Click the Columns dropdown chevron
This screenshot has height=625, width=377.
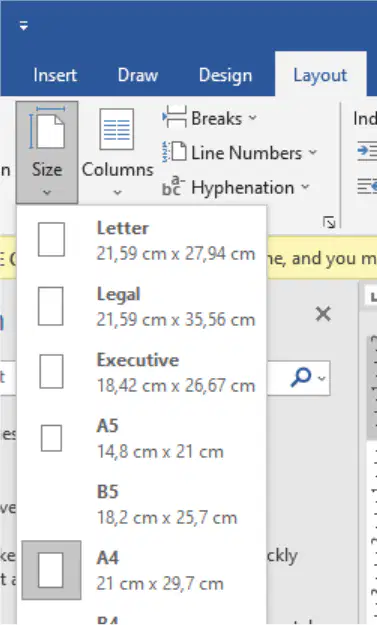(118, 193)
